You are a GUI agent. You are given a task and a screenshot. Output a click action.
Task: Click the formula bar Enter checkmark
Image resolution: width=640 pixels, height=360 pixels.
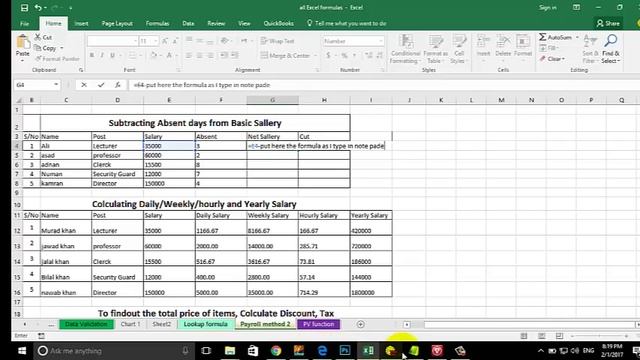(x=101, y=85)
